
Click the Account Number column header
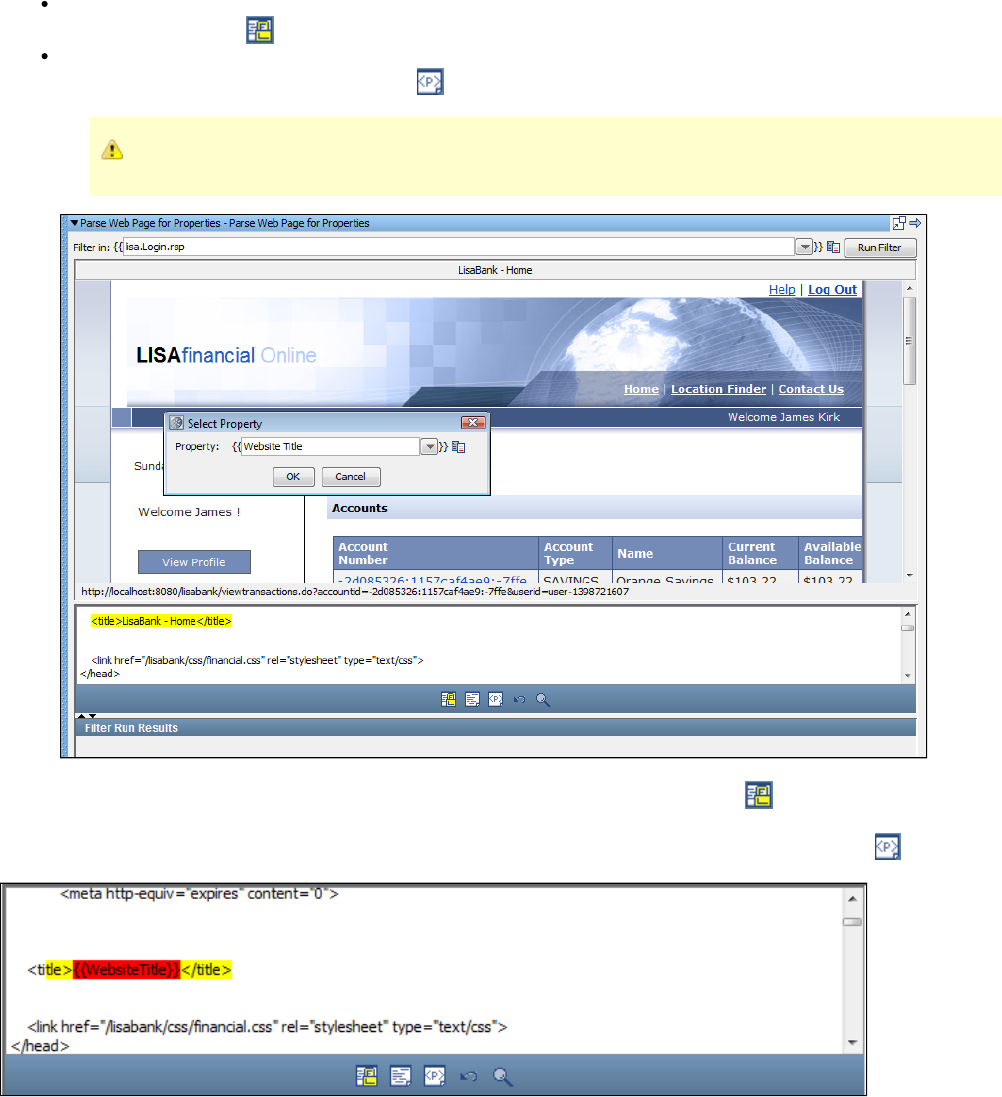point(435,553)
